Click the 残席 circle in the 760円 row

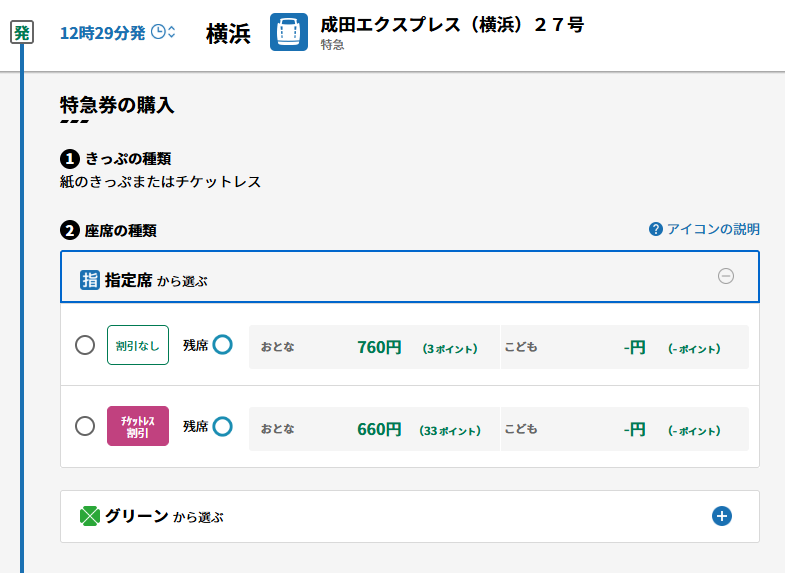[222, 344]
